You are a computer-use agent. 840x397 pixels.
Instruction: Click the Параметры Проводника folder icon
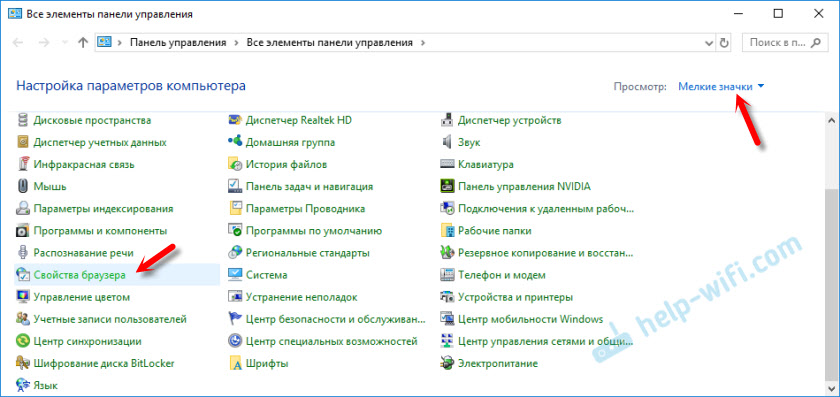pyautogui.click(x=235, y=208)
